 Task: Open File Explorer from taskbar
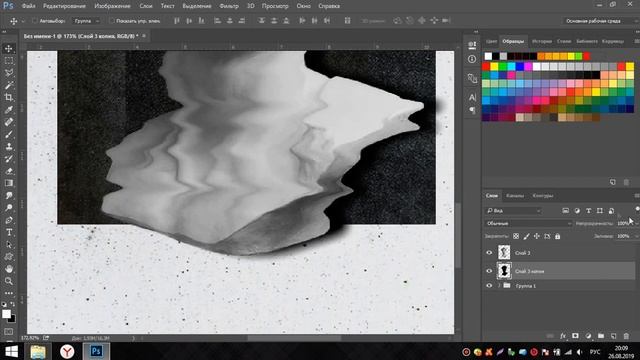(x=38, y=351)
